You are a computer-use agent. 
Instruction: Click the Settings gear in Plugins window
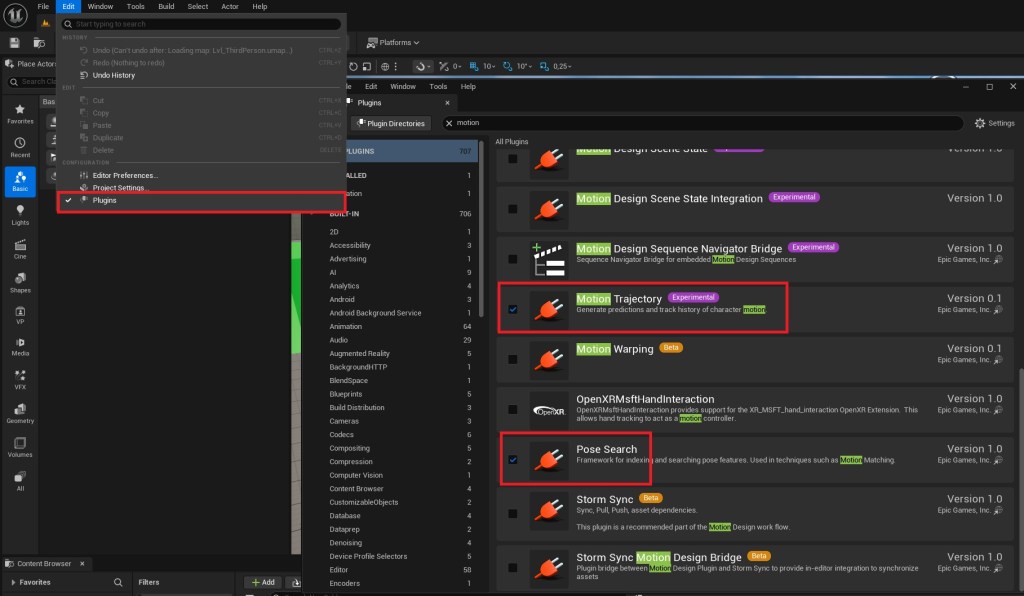pyautogui.click(x=994, y=123)
